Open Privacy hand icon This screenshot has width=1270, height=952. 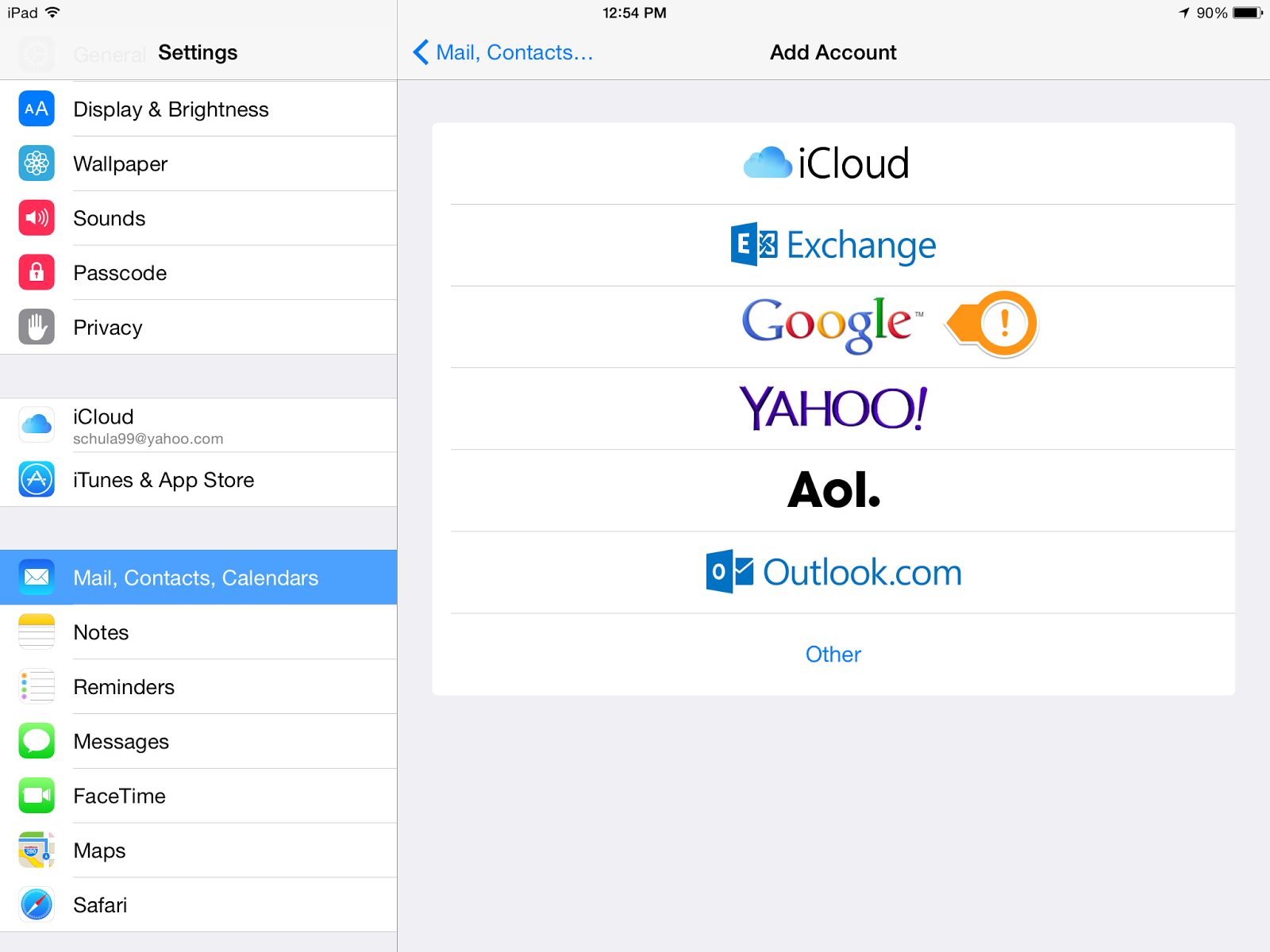click(37, 327)
